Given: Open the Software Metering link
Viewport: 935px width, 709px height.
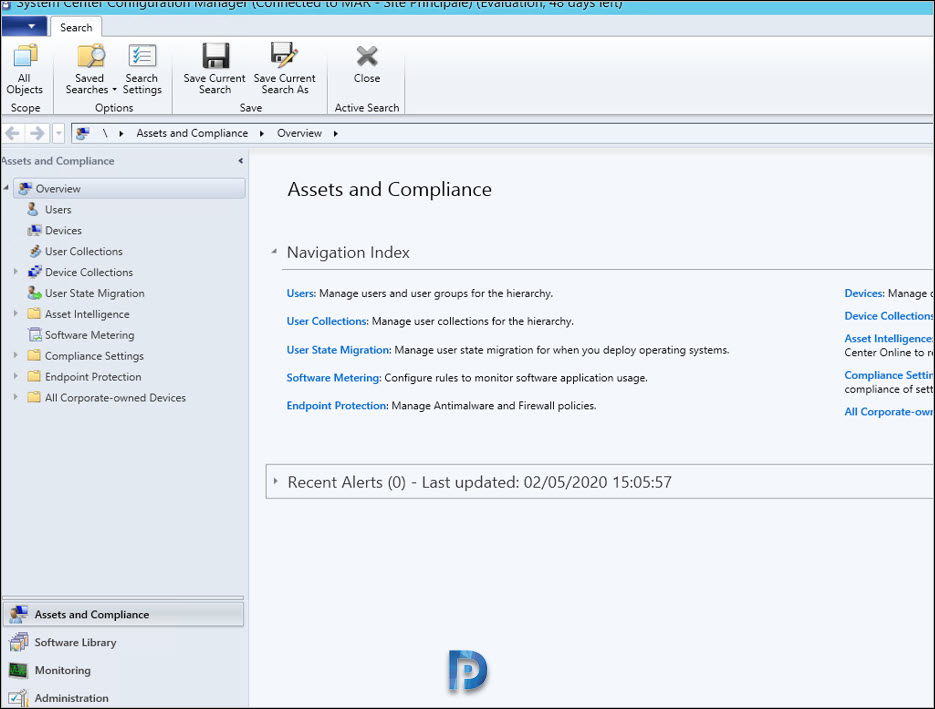Looking at the screenshot, I should [333, 378].
